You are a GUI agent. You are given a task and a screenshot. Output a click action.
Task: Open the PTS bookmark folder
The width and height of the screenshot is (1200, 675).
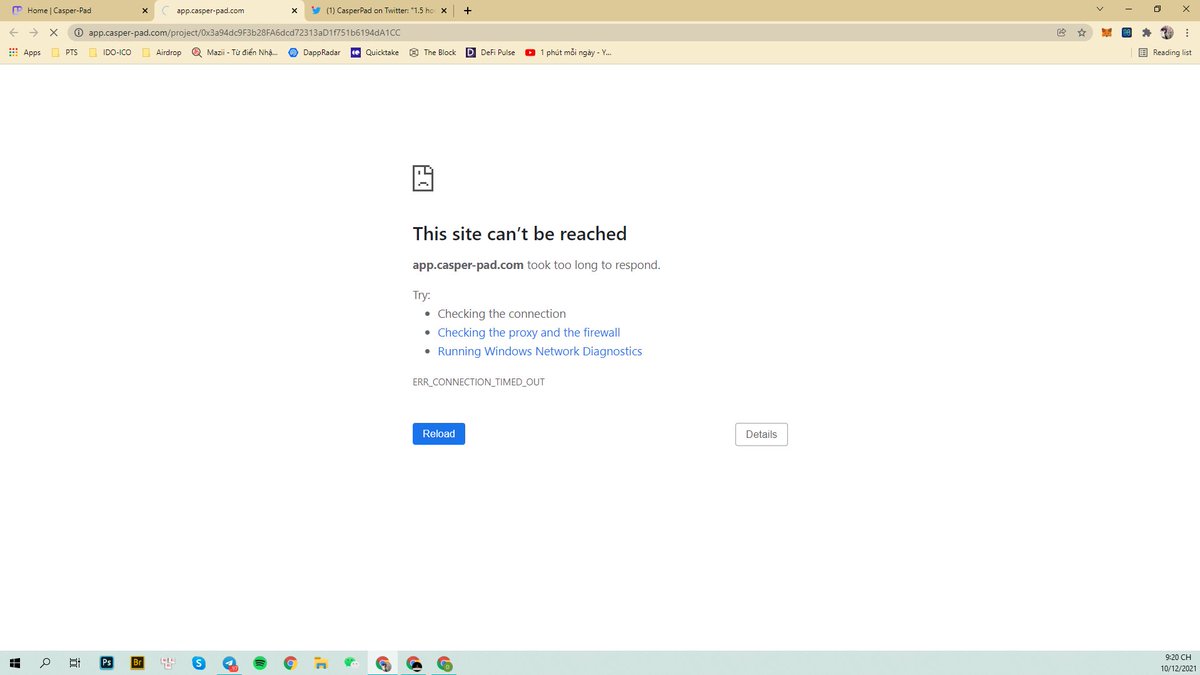[64, 52]
